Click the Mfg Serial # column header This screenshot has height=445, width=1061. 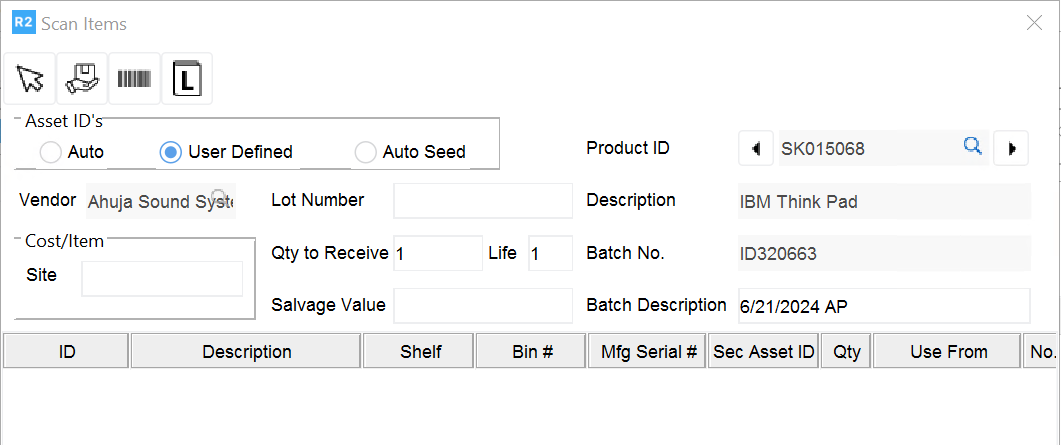[x=648, y=351]
